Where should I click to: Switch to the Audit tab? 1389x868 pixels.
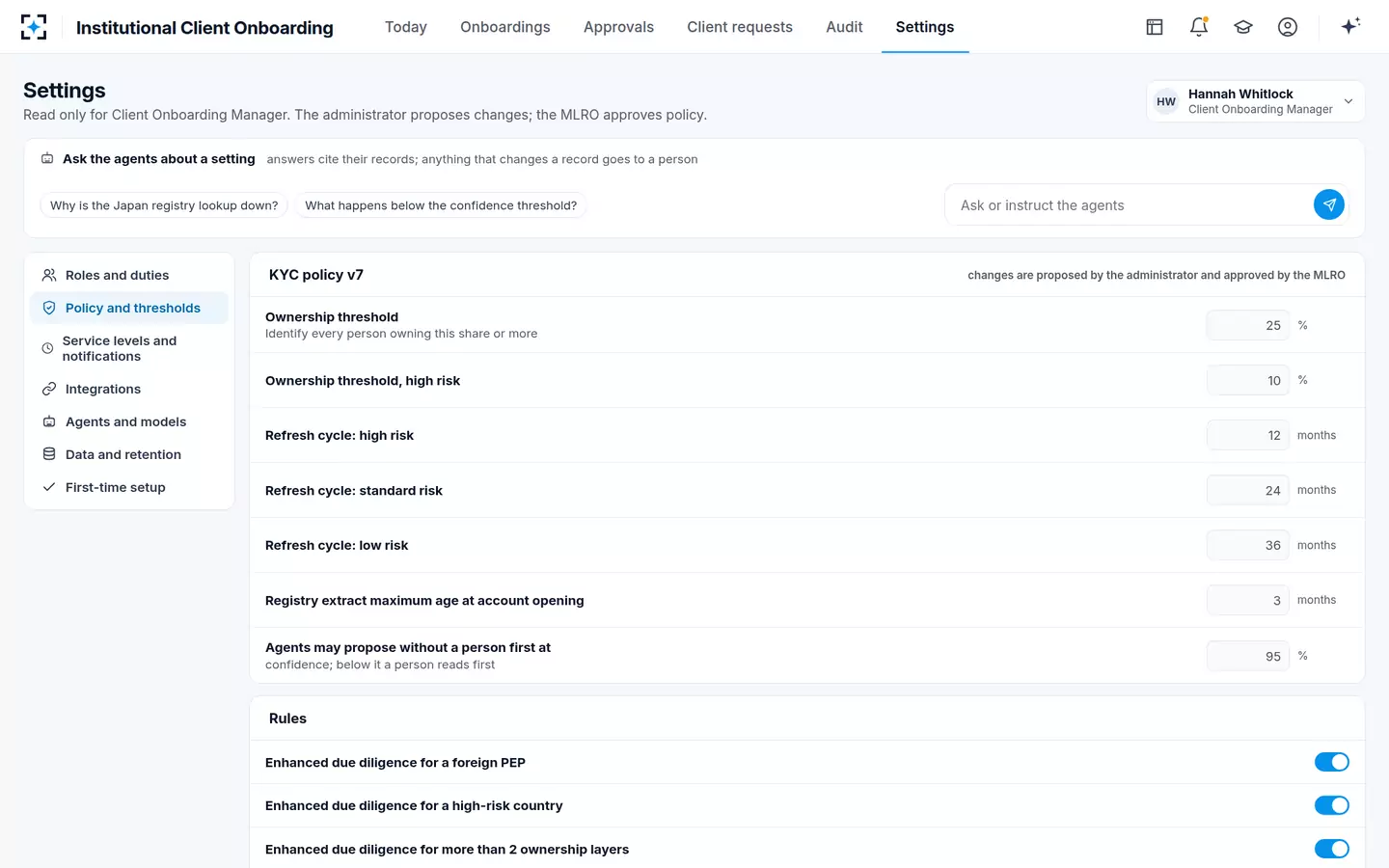(844, 27)
